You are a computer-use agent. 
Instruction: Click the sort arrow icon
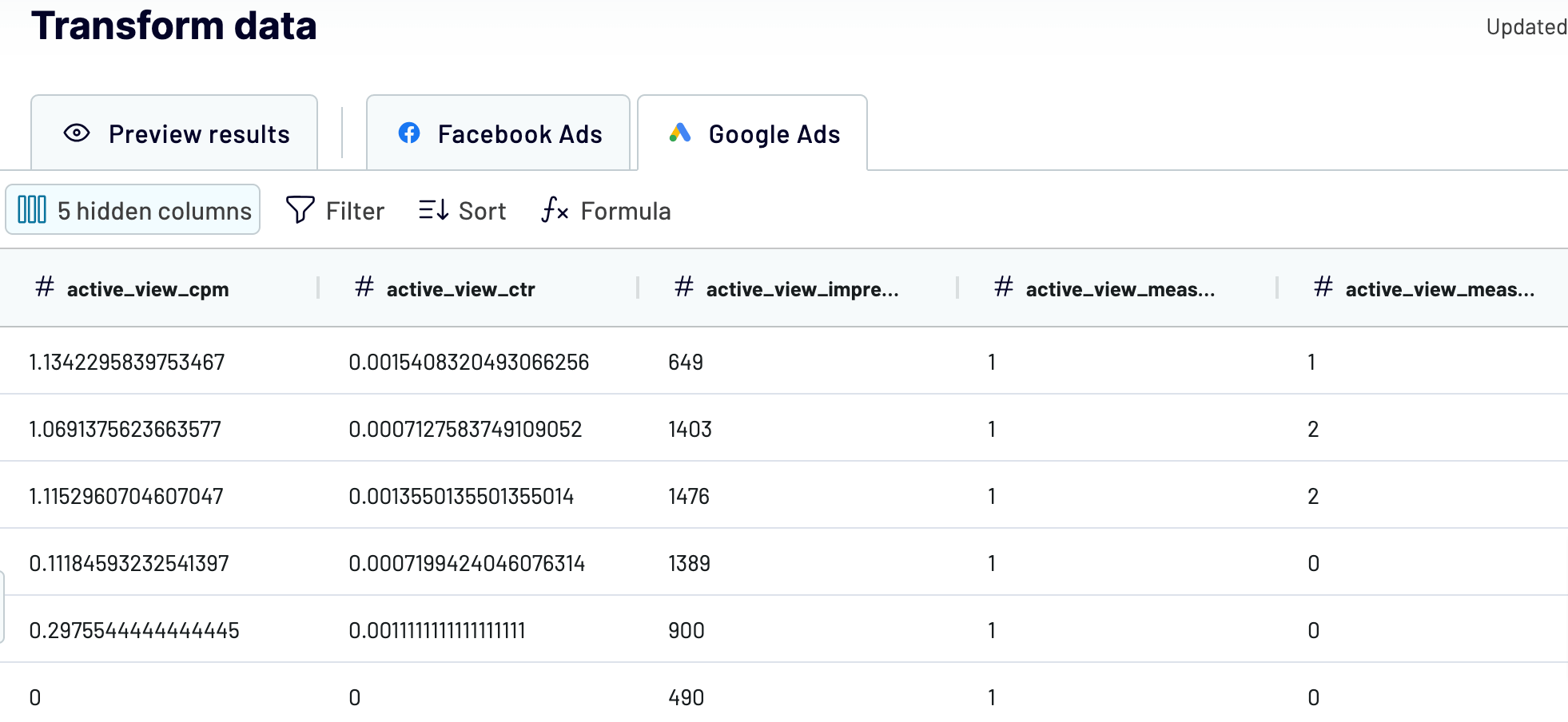click(433, 210)
